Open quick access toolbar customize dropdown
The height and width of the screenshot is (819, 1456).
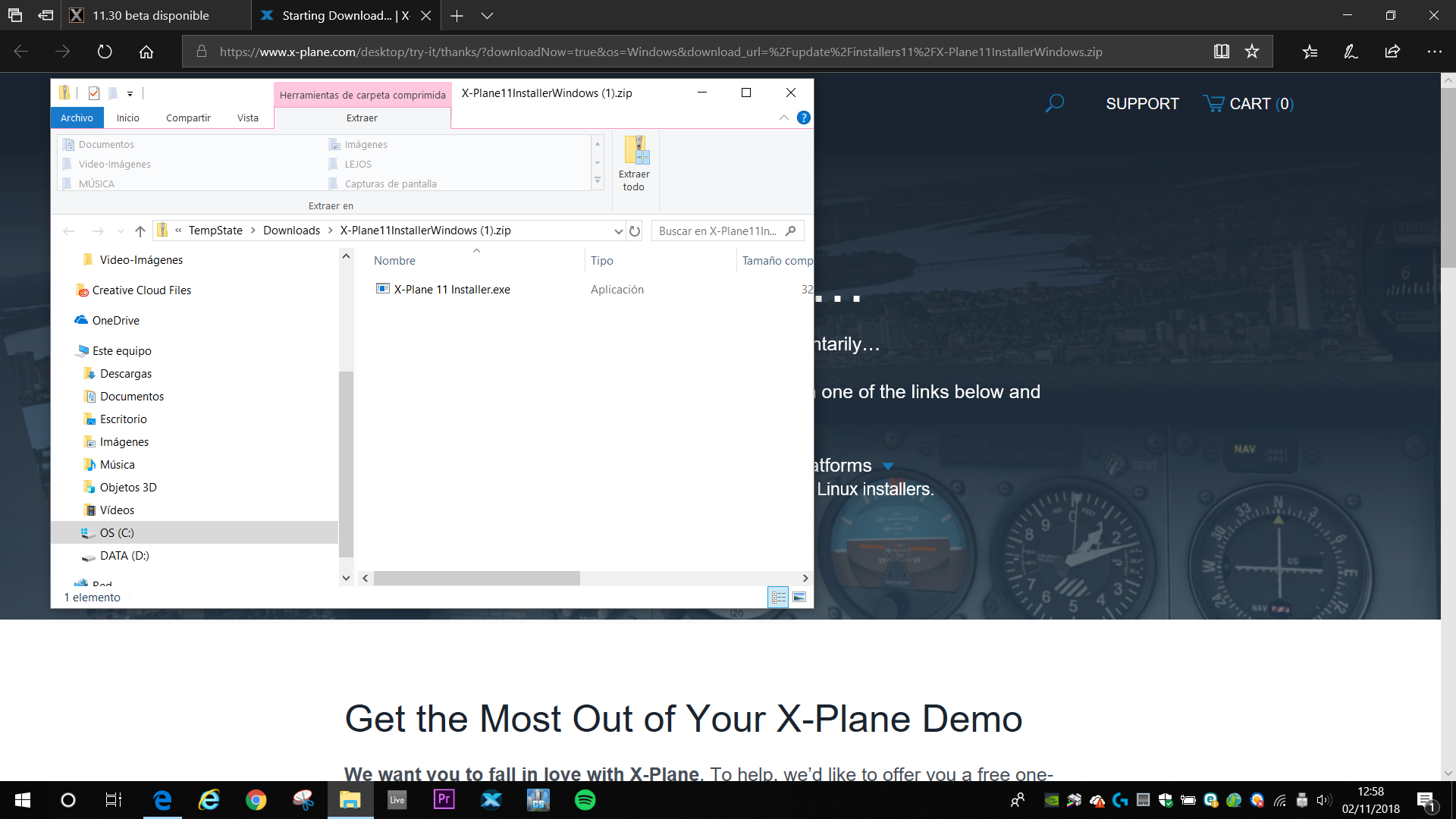click(x=130, y=94)
